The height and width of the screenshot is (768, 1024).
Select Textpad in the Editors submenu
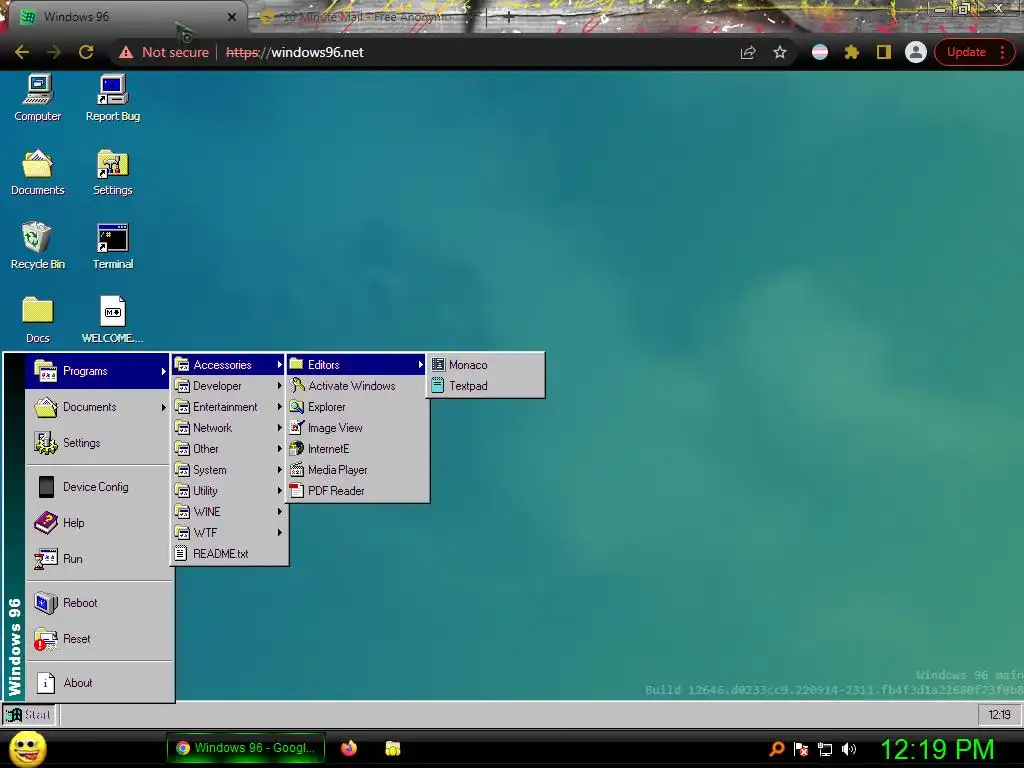coord(486,385)
